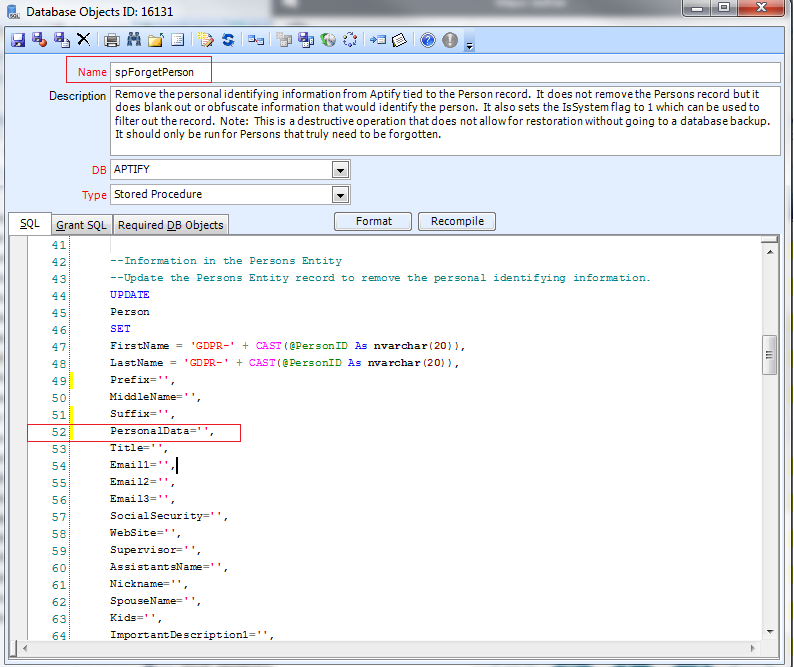
Task: Click the vertical scrollbar thumb in SQL editor
Action: [770, 355]
